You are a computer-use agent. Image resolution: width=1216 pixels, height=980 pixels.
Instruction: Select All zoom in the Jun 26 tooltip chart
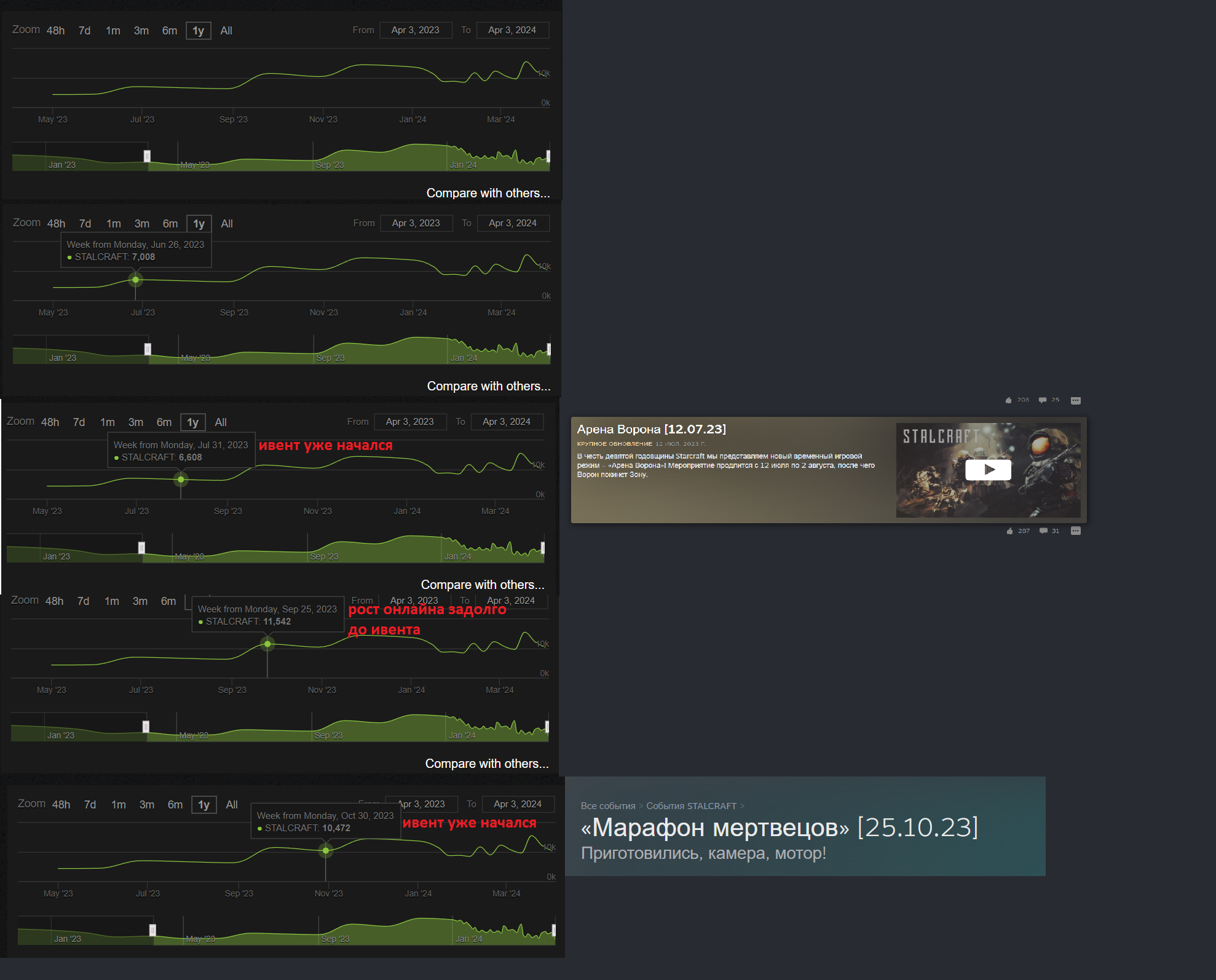click(226, 224)
